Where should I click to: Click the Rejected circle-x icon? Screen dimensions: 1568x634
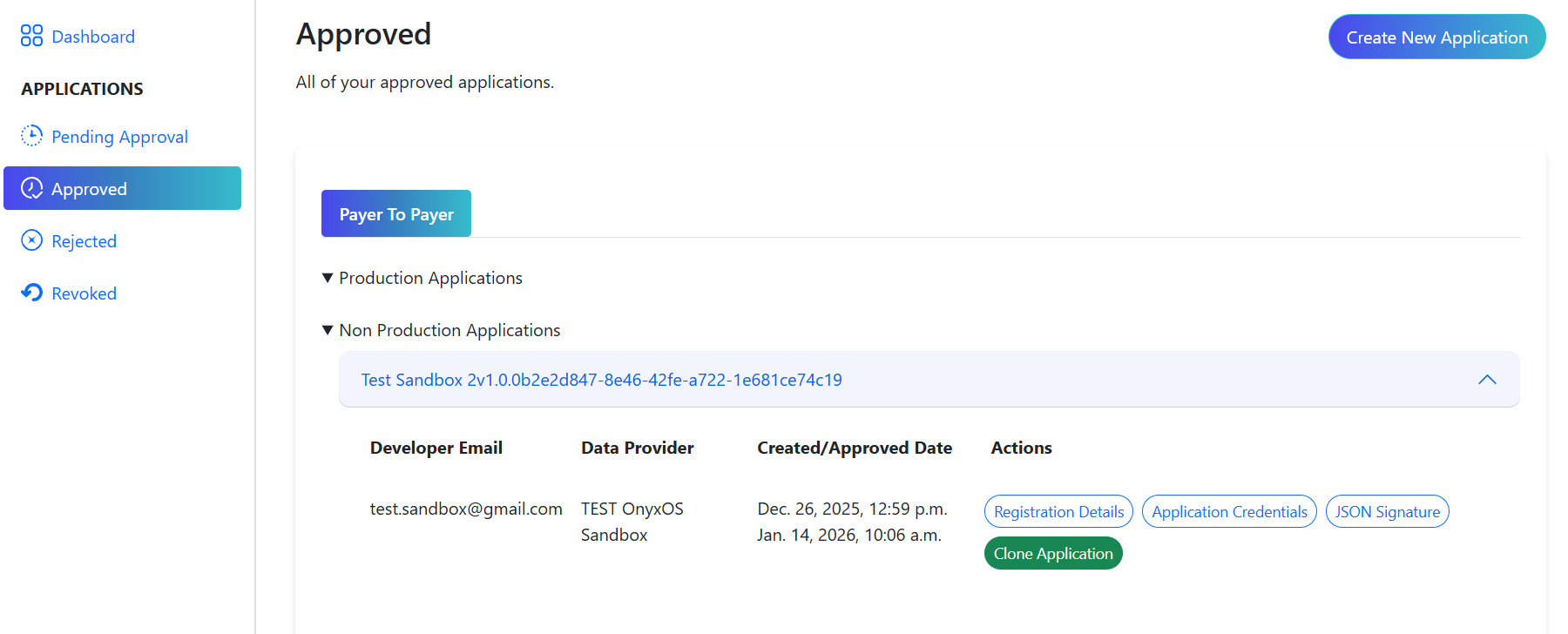tap(31, 240)
